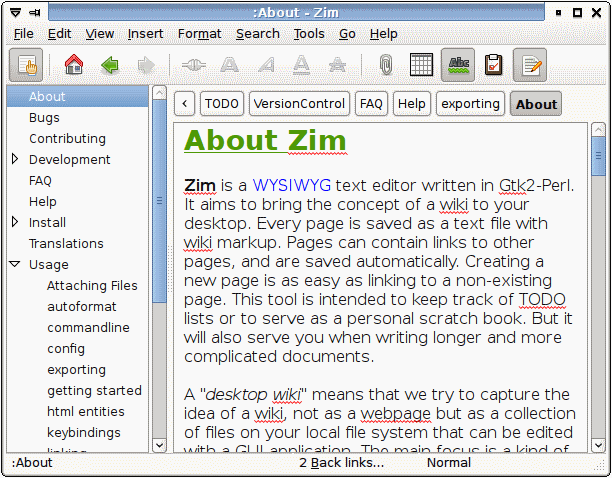612x478 pixels.
Task: Click the VersionControl path bar button
Action: 299,104
